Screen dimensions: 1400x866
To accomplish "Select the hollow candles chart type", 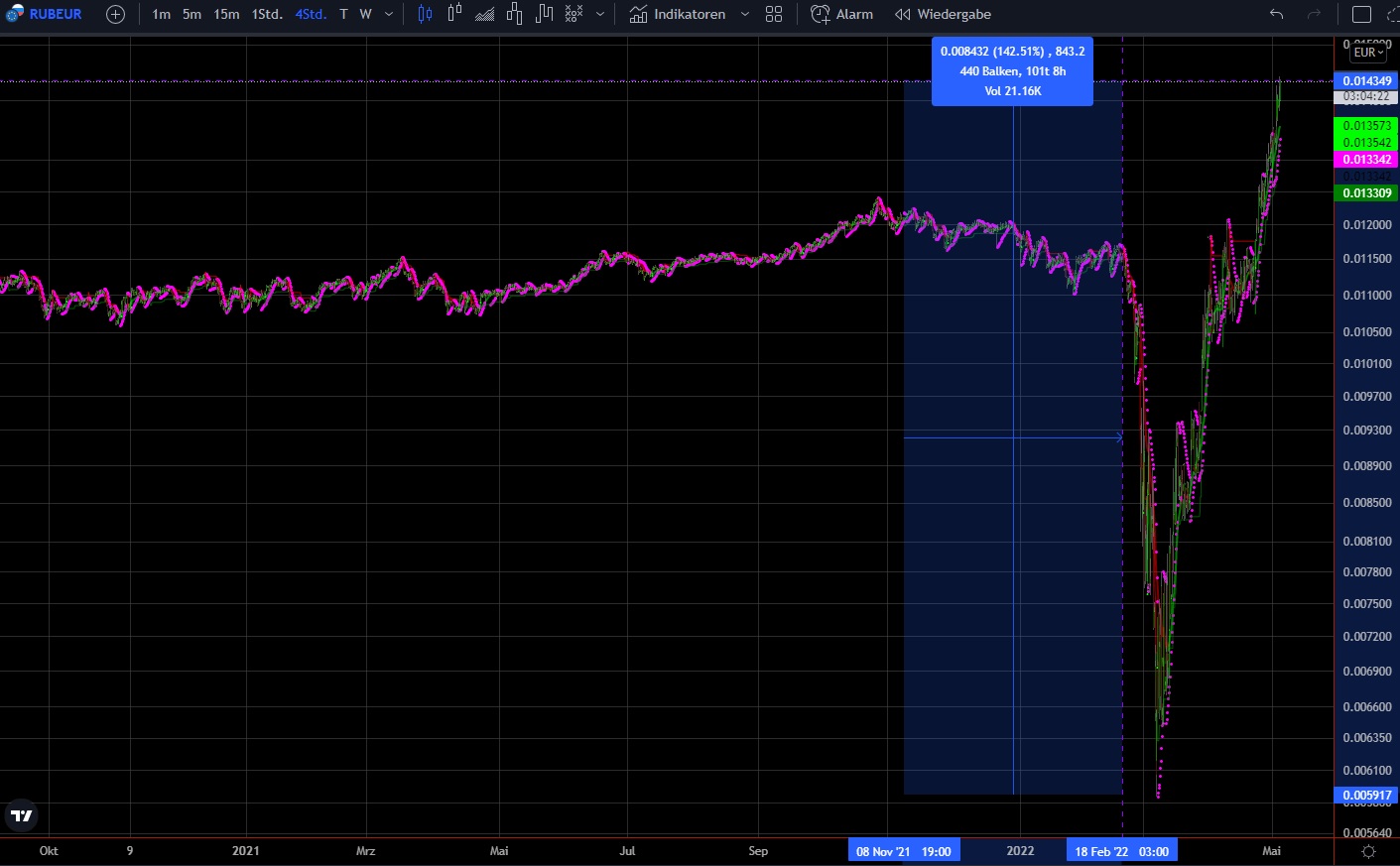I will [454, 14].
